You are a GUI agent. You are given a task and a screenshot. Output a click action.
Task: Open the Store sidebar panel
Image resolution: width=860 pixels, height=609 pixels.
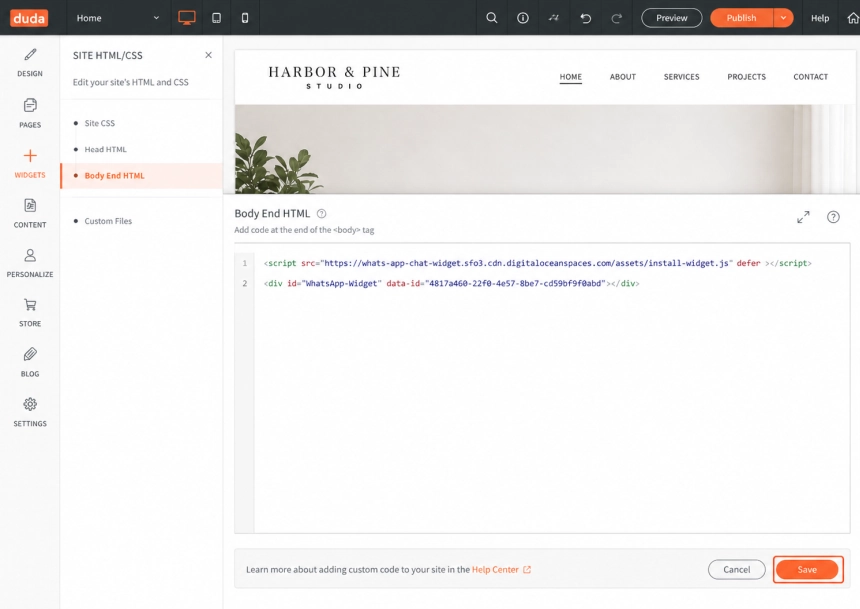pyautogui.click(x=30, y=313)
